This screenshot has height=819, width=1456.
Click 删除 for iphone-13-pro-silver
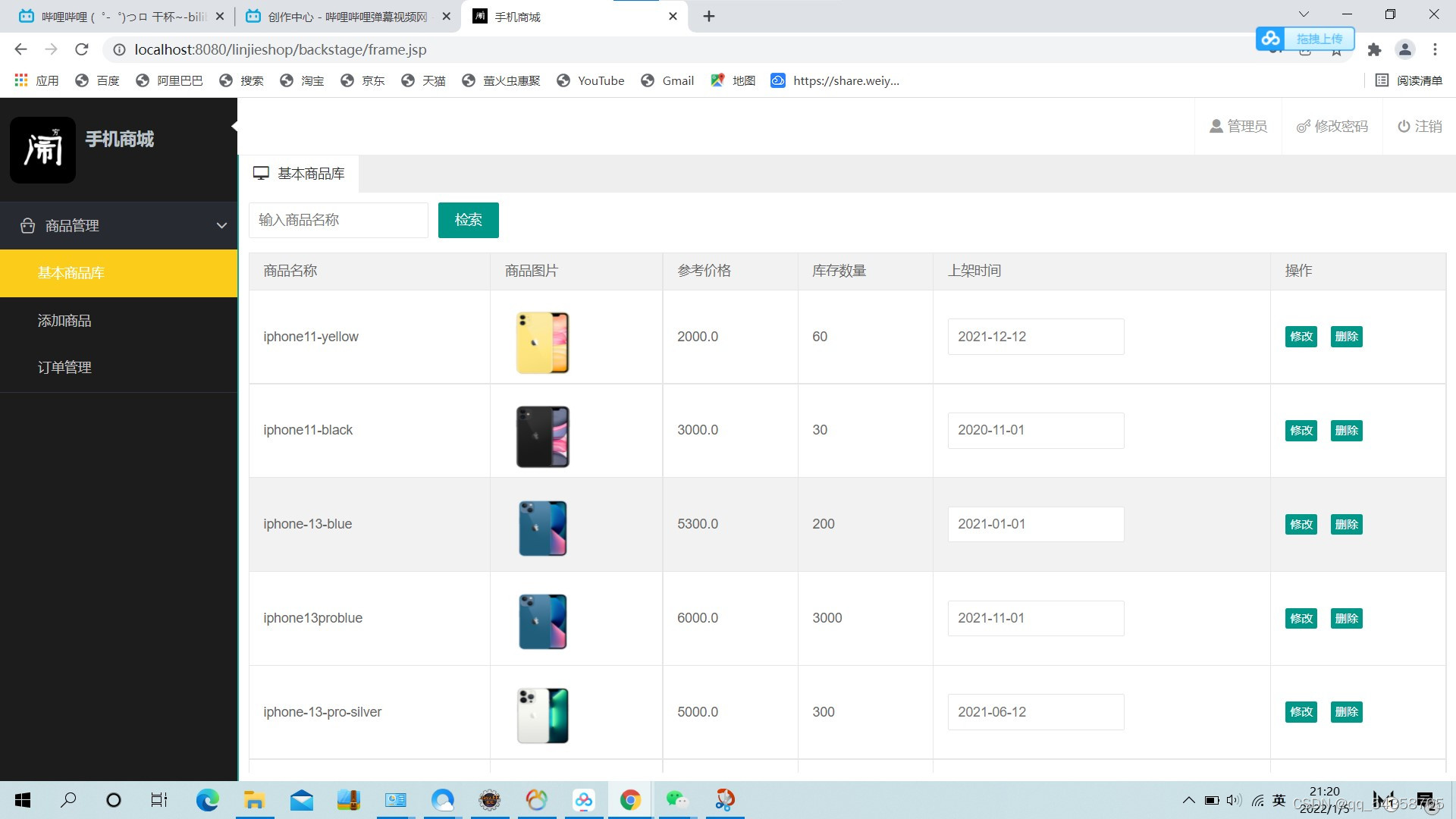coord(1347,712)
